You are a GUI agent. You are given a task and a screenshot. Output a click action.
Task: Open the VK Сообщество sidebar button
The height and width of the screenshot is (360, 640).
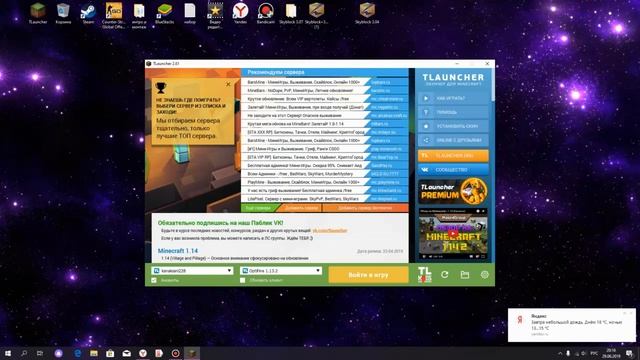coord(453,169)
